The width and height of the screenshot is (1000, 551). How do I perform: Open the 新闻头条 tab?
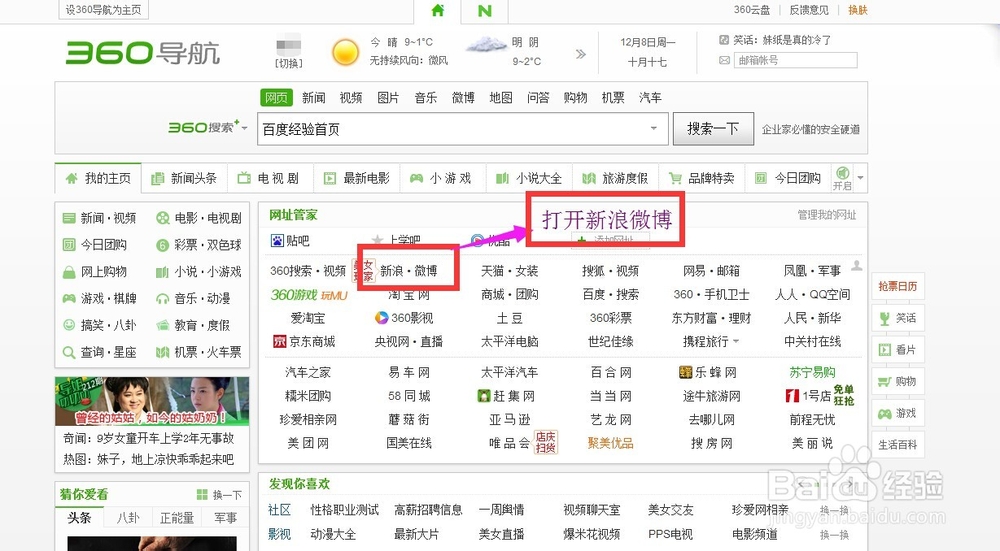(184, 179)
